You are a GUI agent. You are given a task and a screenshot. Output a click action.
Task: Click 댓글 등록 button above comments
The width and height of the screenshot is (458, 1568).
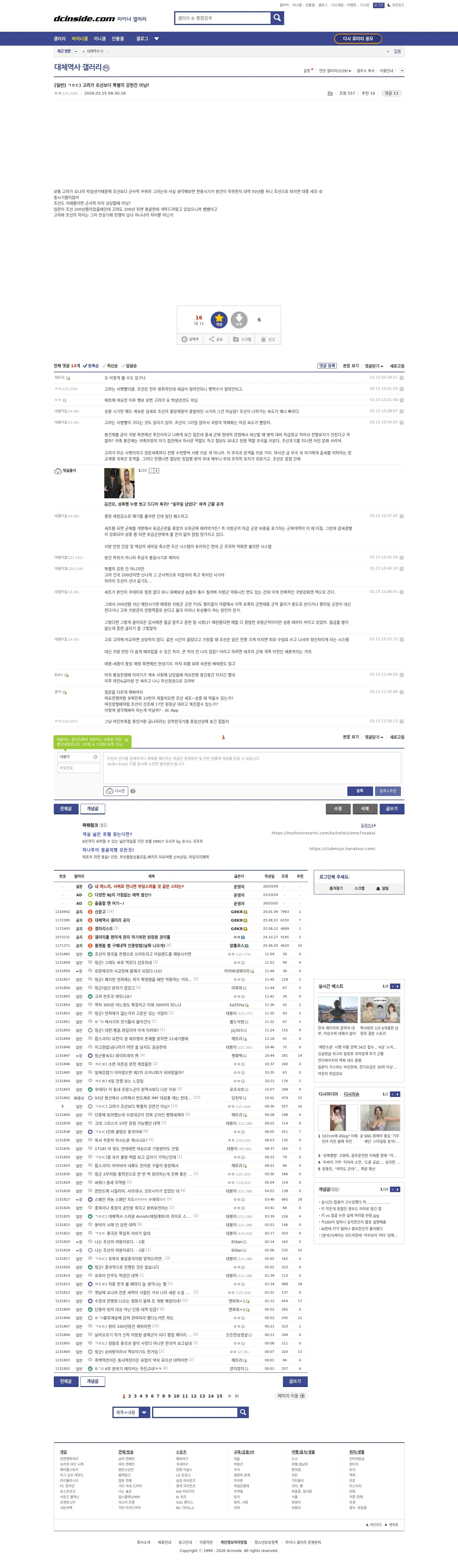point(327,367)
